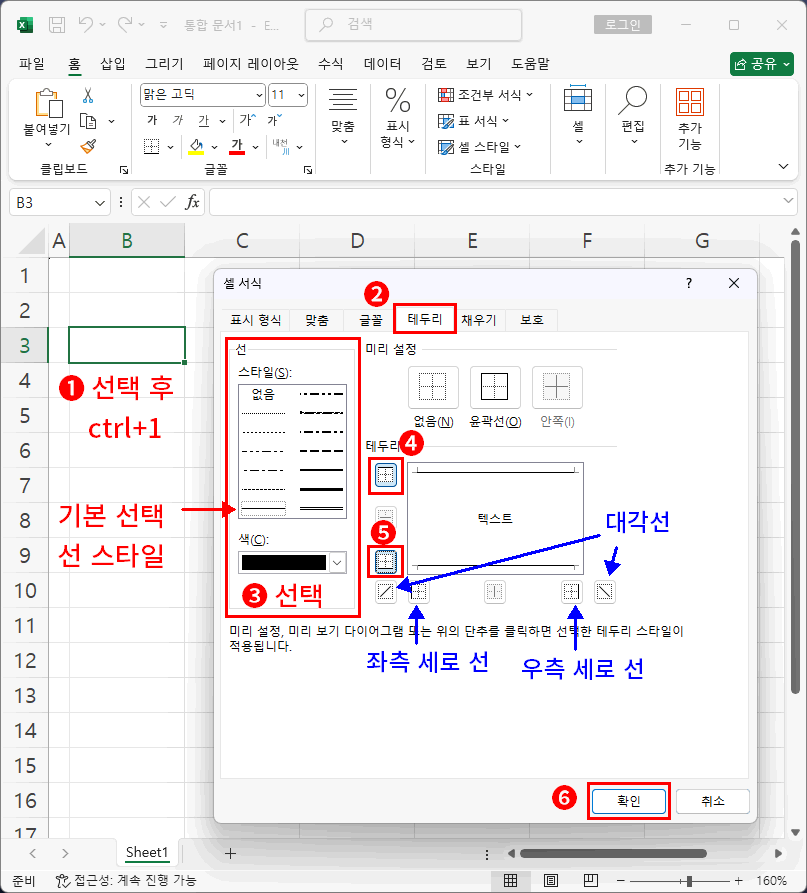Click the dialog help question mark
This screenshot has width=807, height=893.
click(689, 283)
